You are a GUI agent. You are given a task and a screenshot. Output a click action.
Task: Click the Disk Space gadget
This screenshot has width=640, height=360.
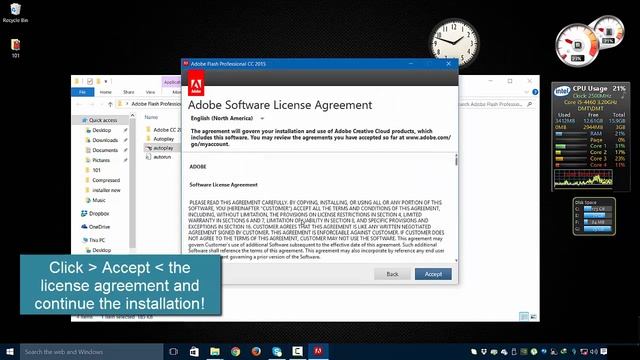(x=594, y=216)
